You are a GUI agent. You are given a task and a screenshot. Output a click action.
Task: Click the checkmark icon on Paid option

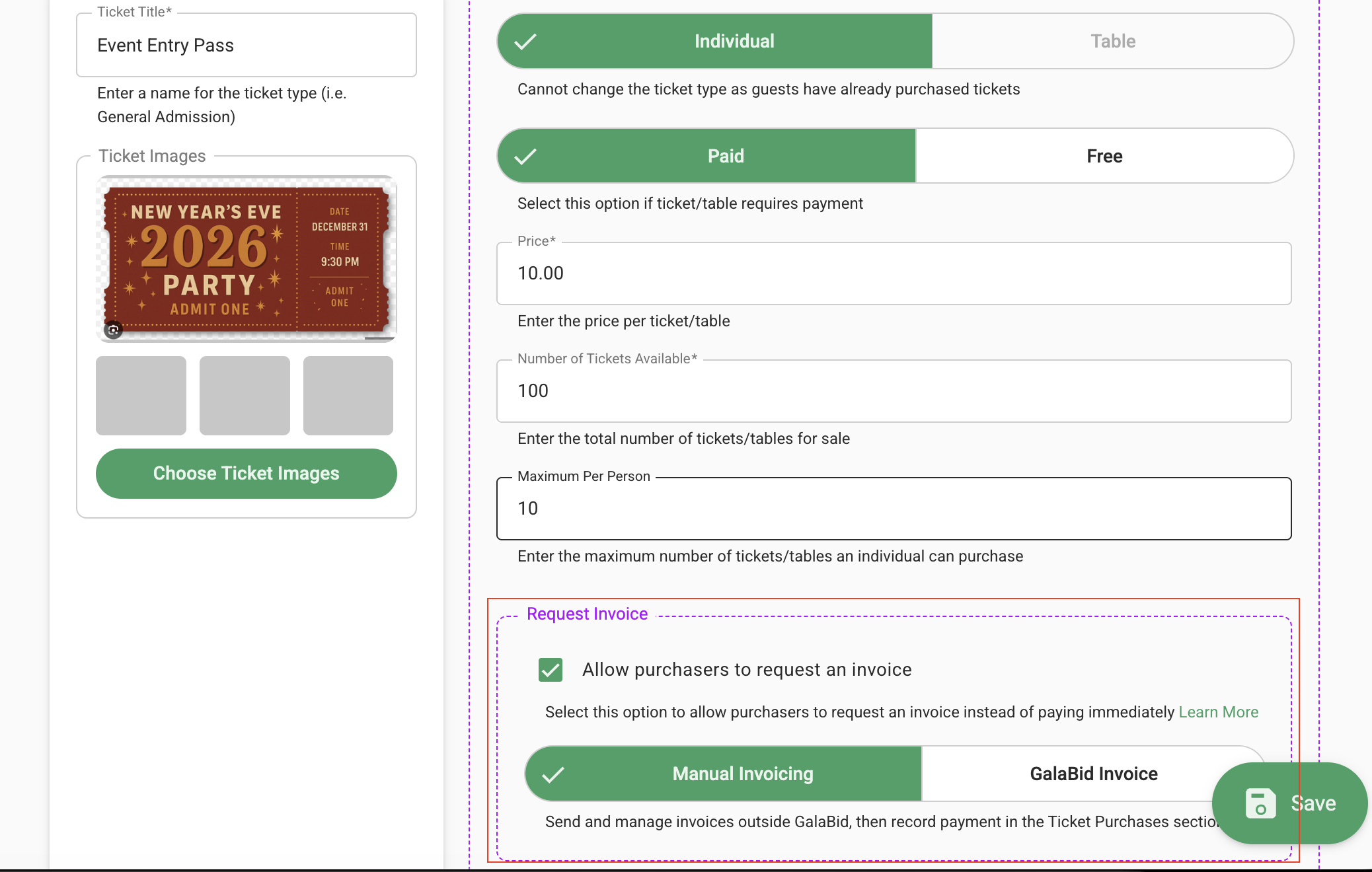(x=525, y=157)
